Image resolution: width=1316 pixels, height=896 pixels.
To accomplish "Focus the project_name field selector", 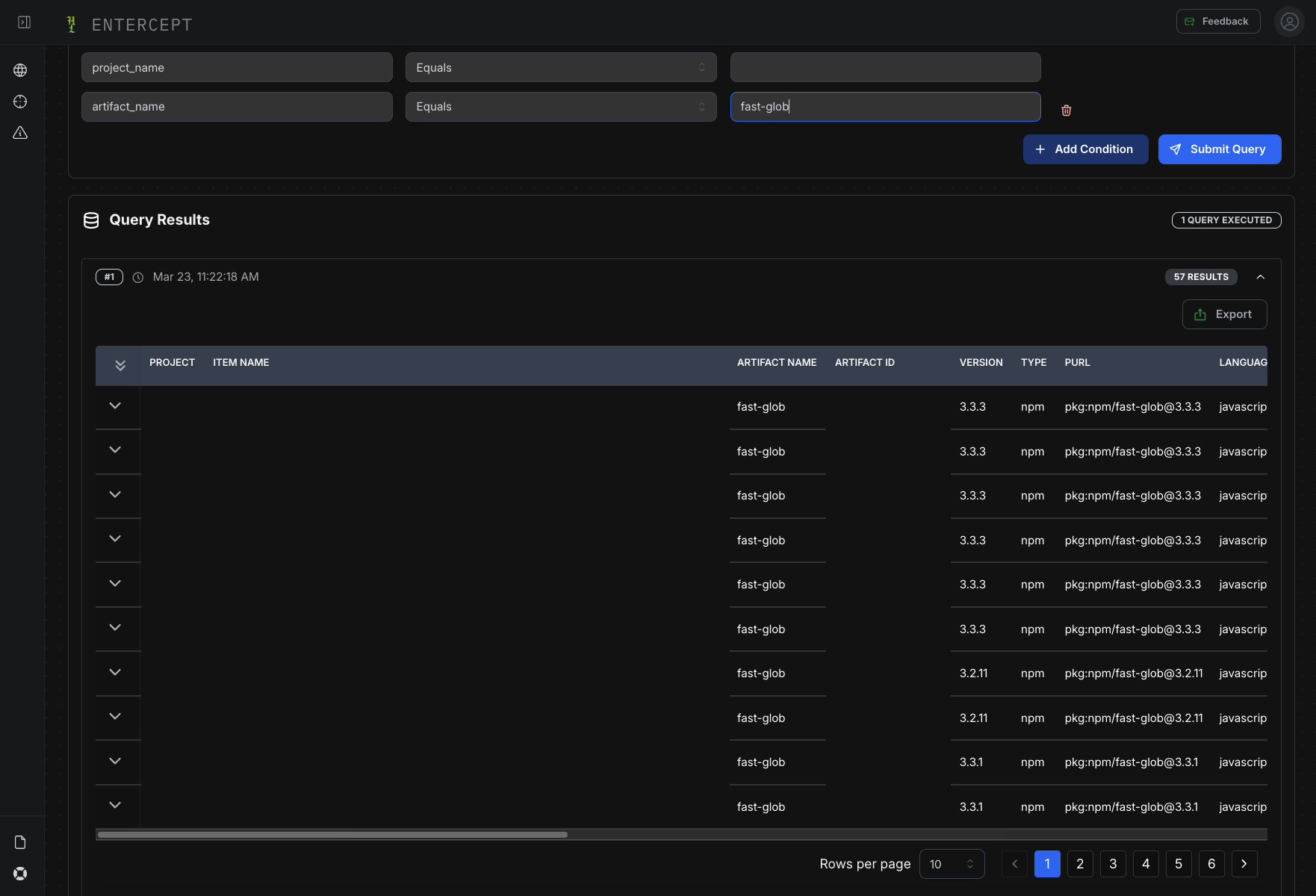I will pos(237,67).
